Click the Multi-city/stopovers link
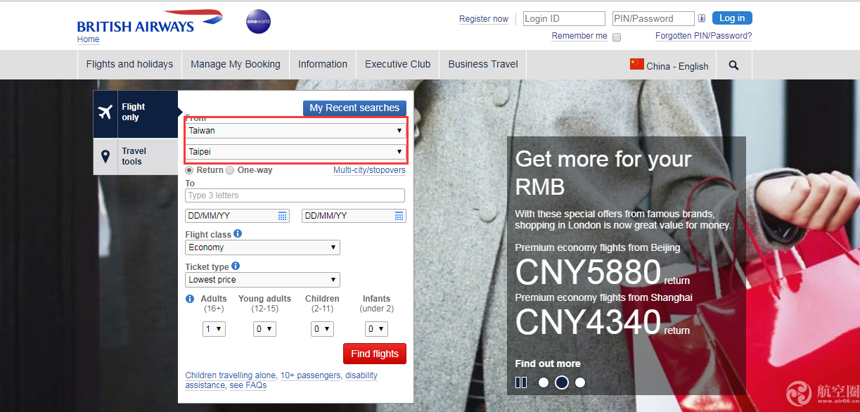The width and height of the screenshot is (860, 412). coord(370,171)
